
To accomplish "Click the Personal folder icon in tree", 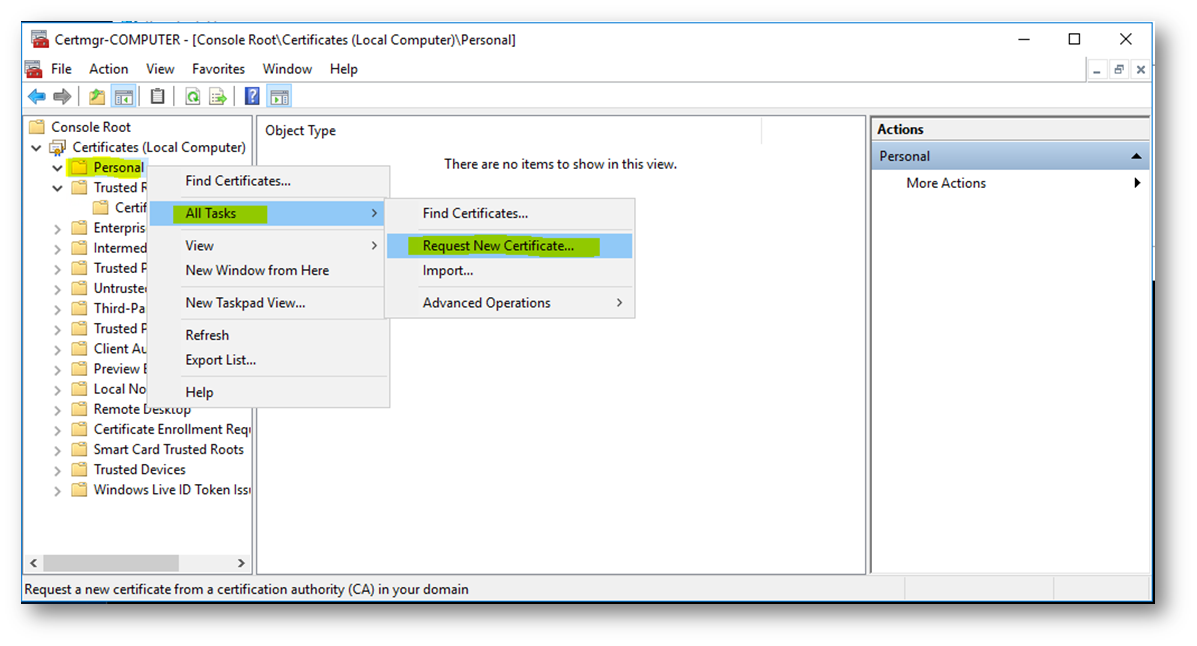I will [x=79, y=167].
